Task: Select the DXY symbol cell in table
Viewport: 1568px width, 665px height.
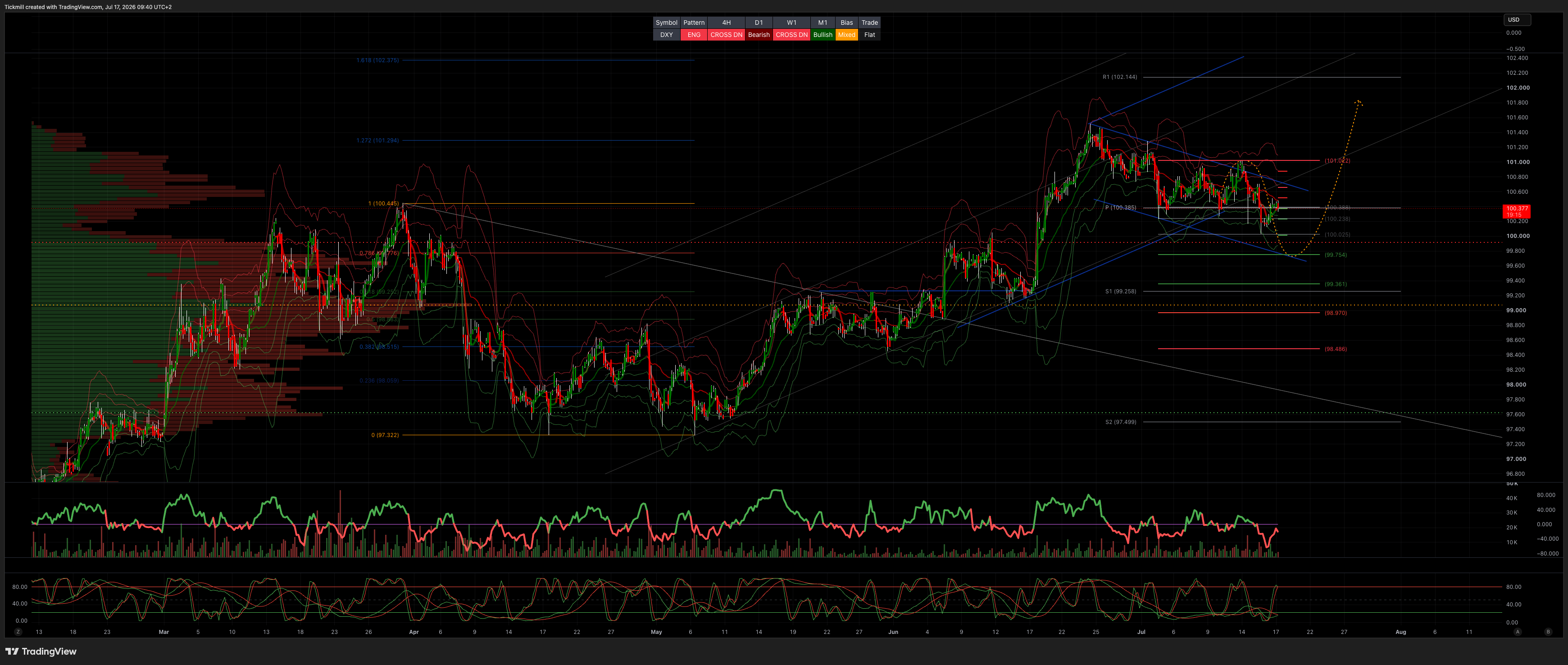Action: (x=667, y=35)
